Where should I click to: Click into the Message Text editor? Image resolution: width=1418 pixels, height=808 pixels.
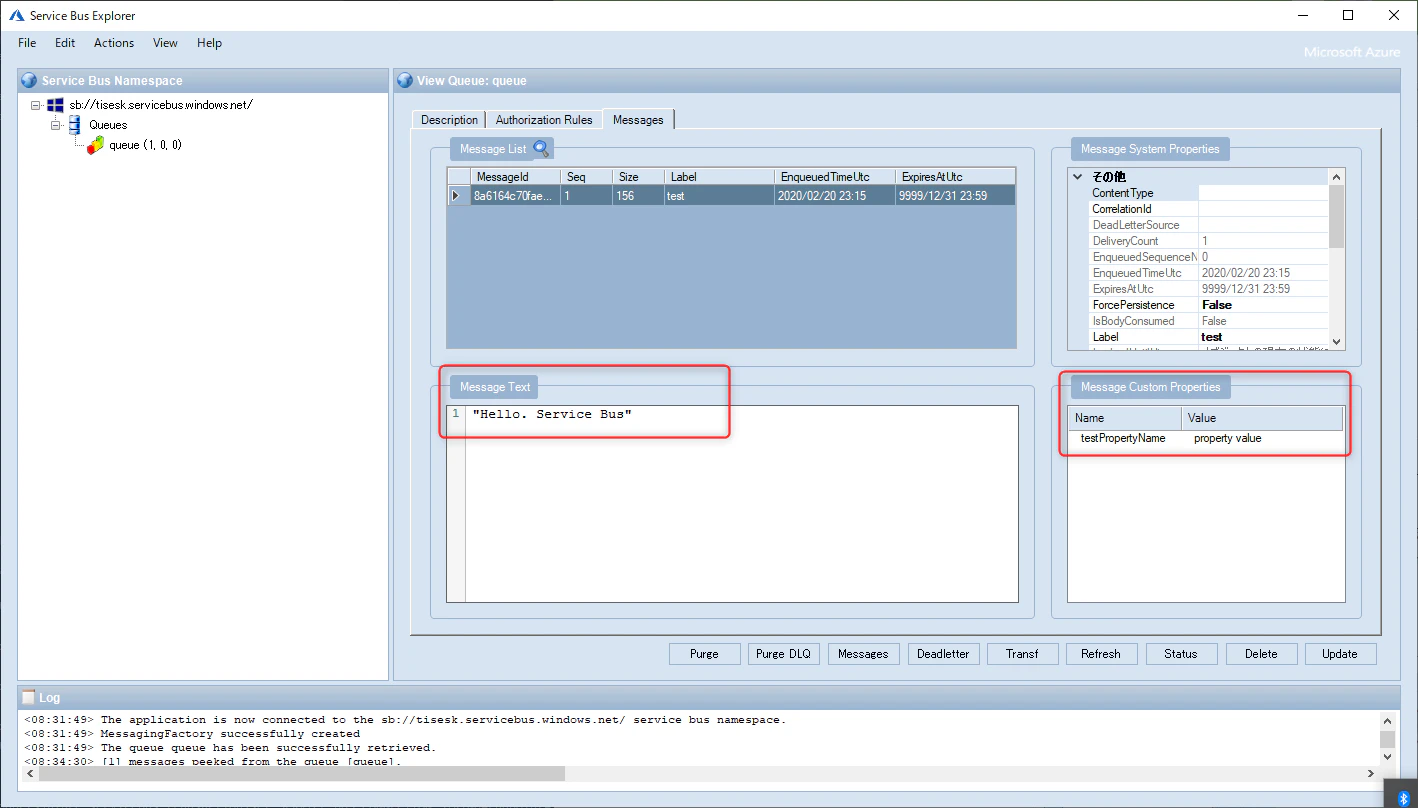(x=741, y=504)
